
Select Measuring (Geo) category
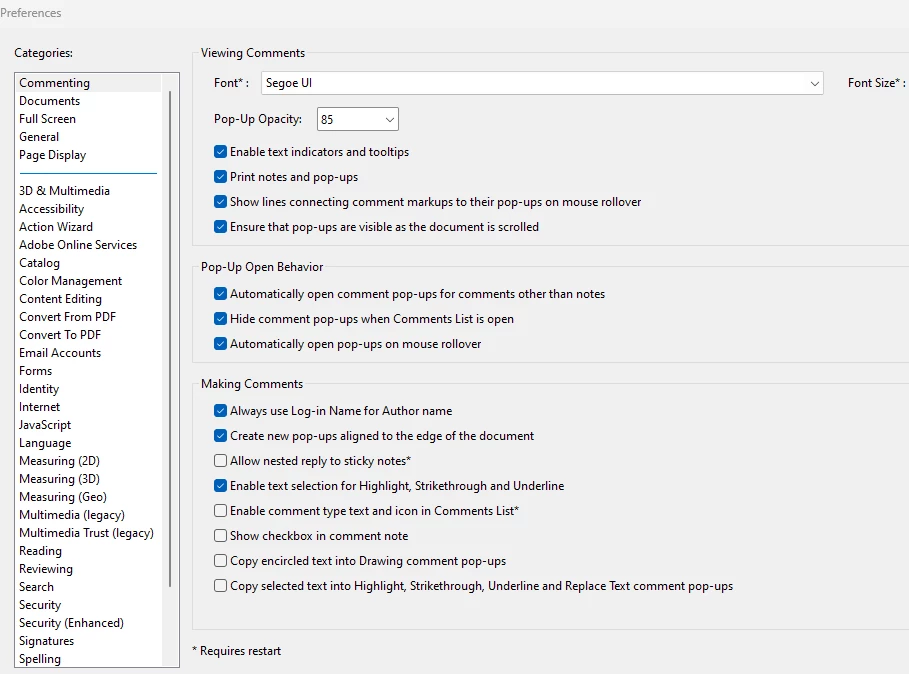[89, 496]
